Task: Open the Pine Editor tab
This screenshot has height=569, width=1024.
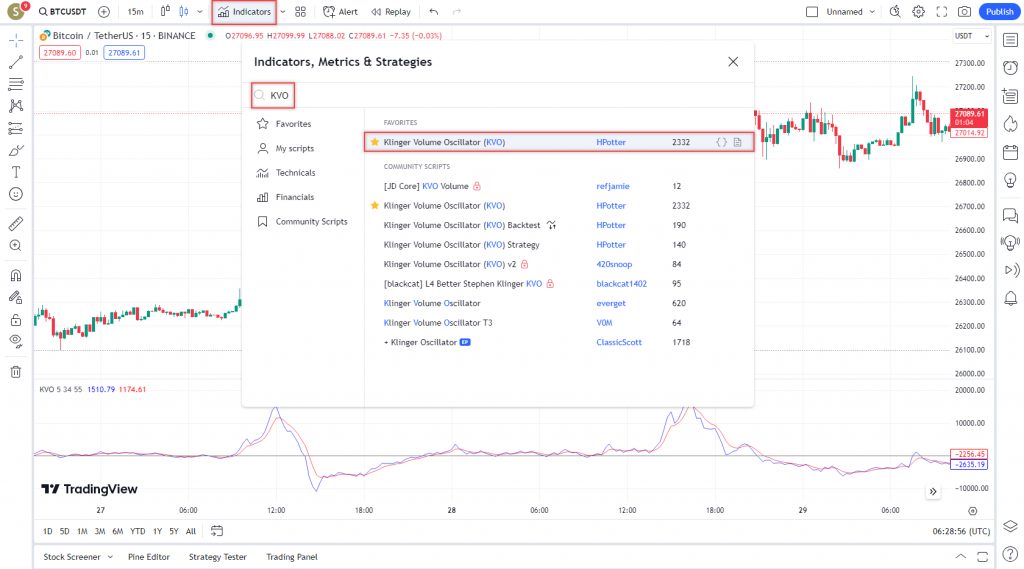Action: point(148,557)
